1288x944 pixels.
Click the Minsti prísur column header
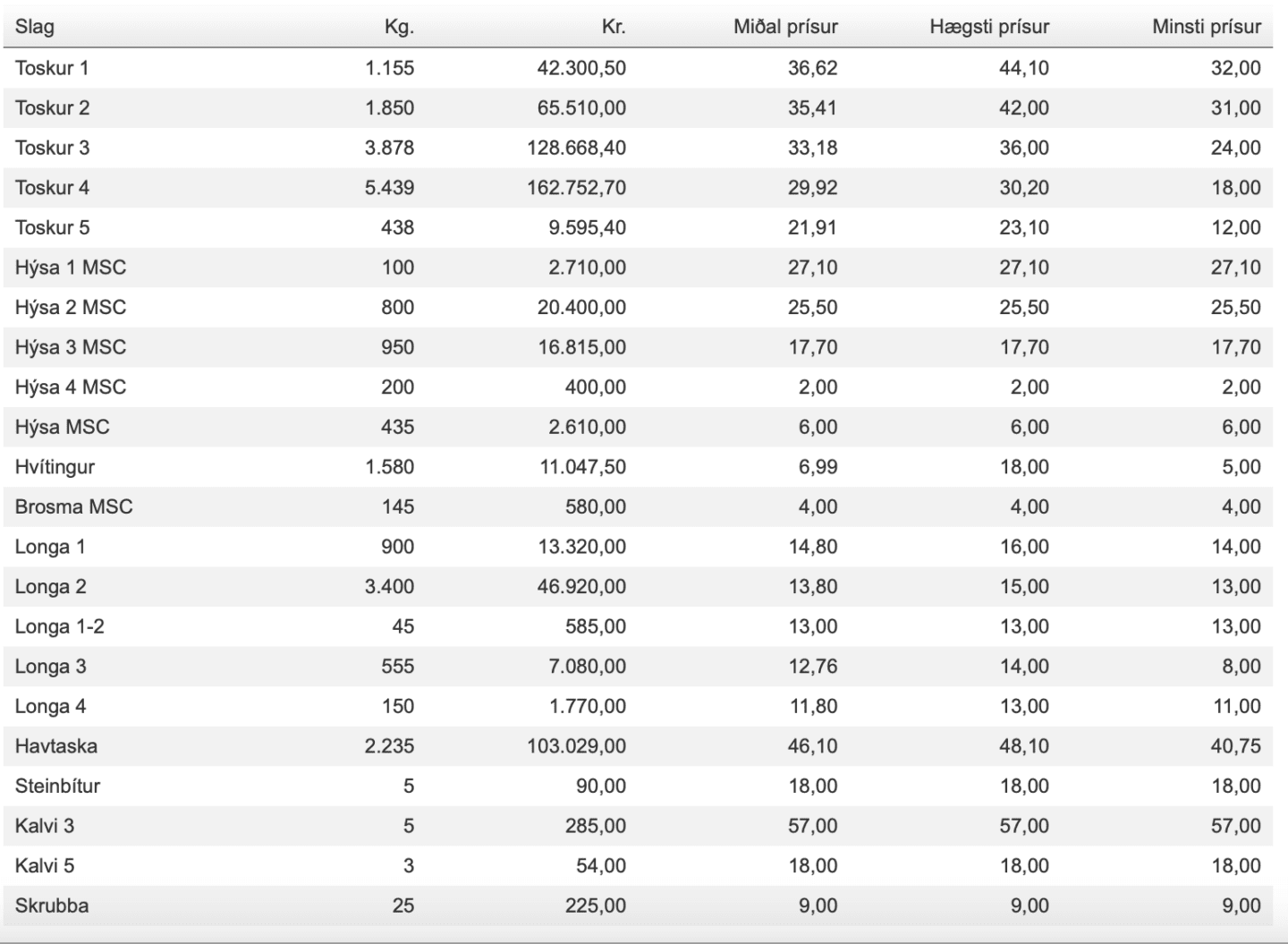(x=1207, y=27)
